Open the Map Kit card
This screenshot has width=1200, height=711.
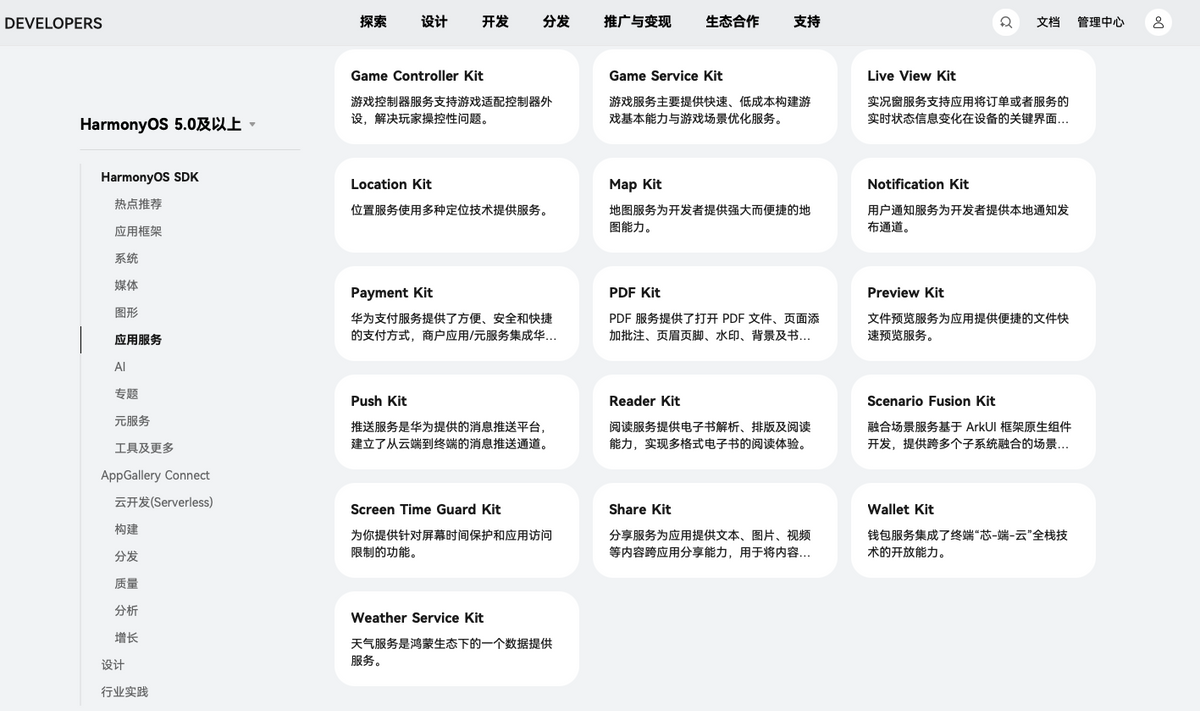click(715, 205)
